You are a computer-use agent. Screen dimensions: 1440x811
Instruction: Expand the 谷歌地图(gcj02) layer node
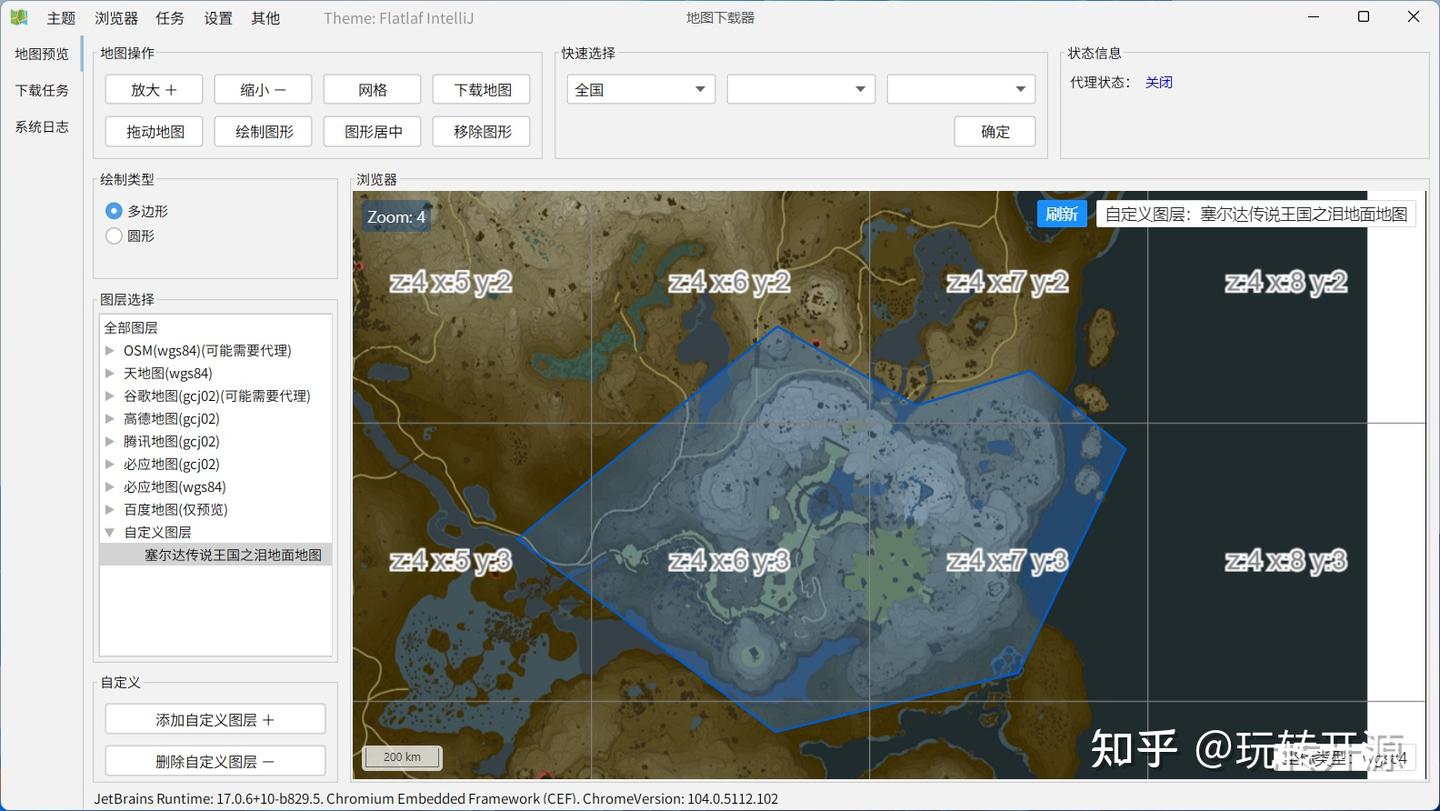point(109,396)
